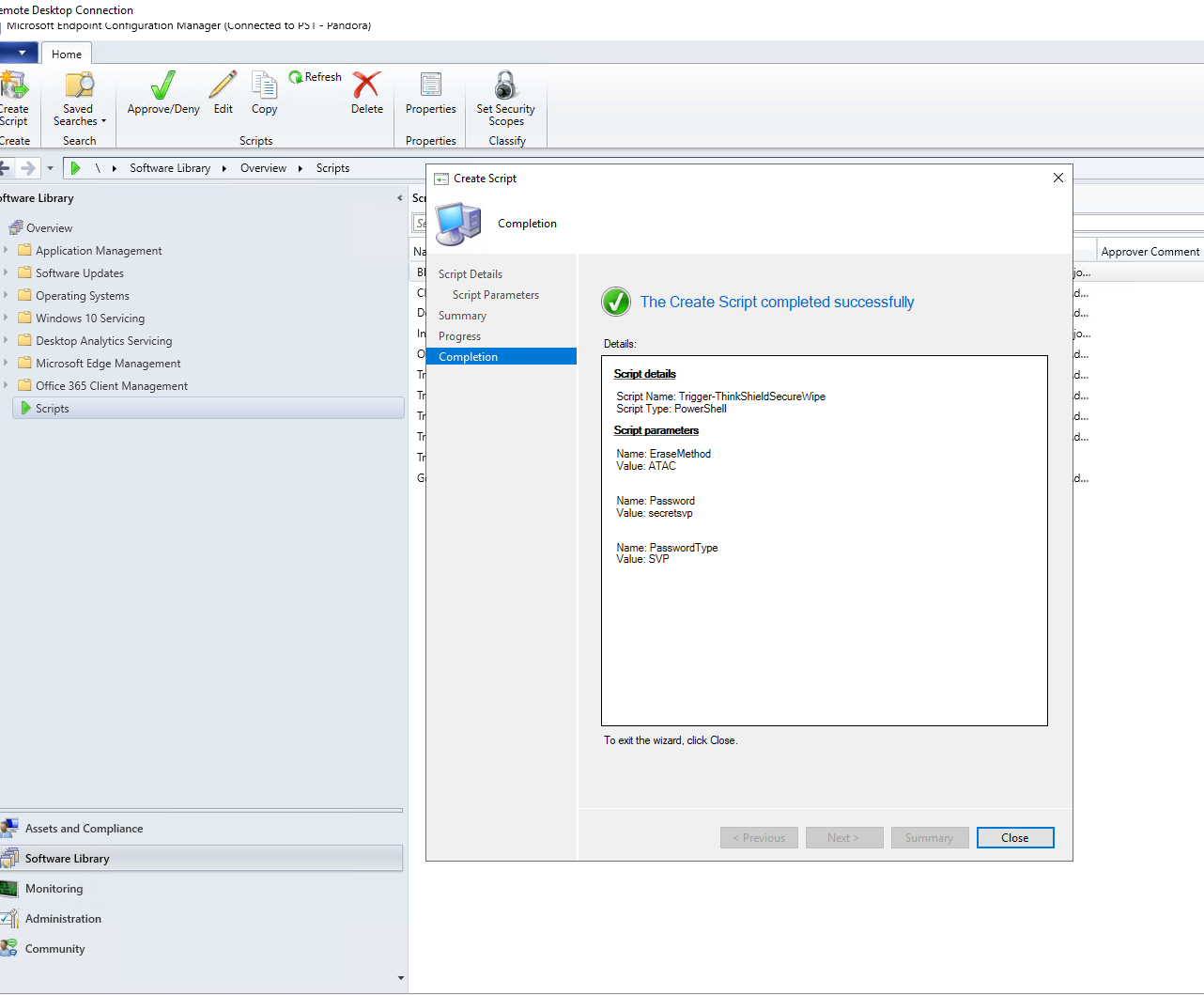This screenshot has width=1204, height=995.
Task: Click the back navigation arrow
Action: point(5,168)
